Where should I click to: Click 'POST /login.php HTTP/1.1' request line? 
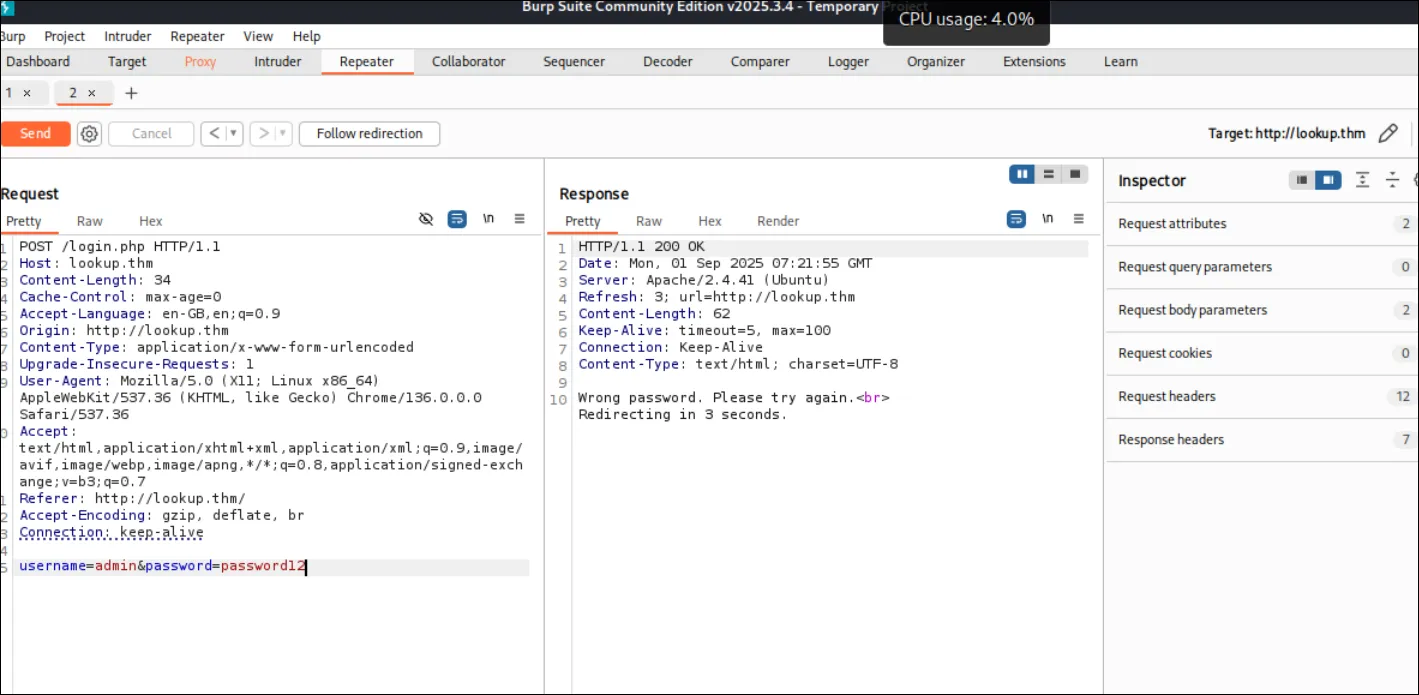pos(120,246)
